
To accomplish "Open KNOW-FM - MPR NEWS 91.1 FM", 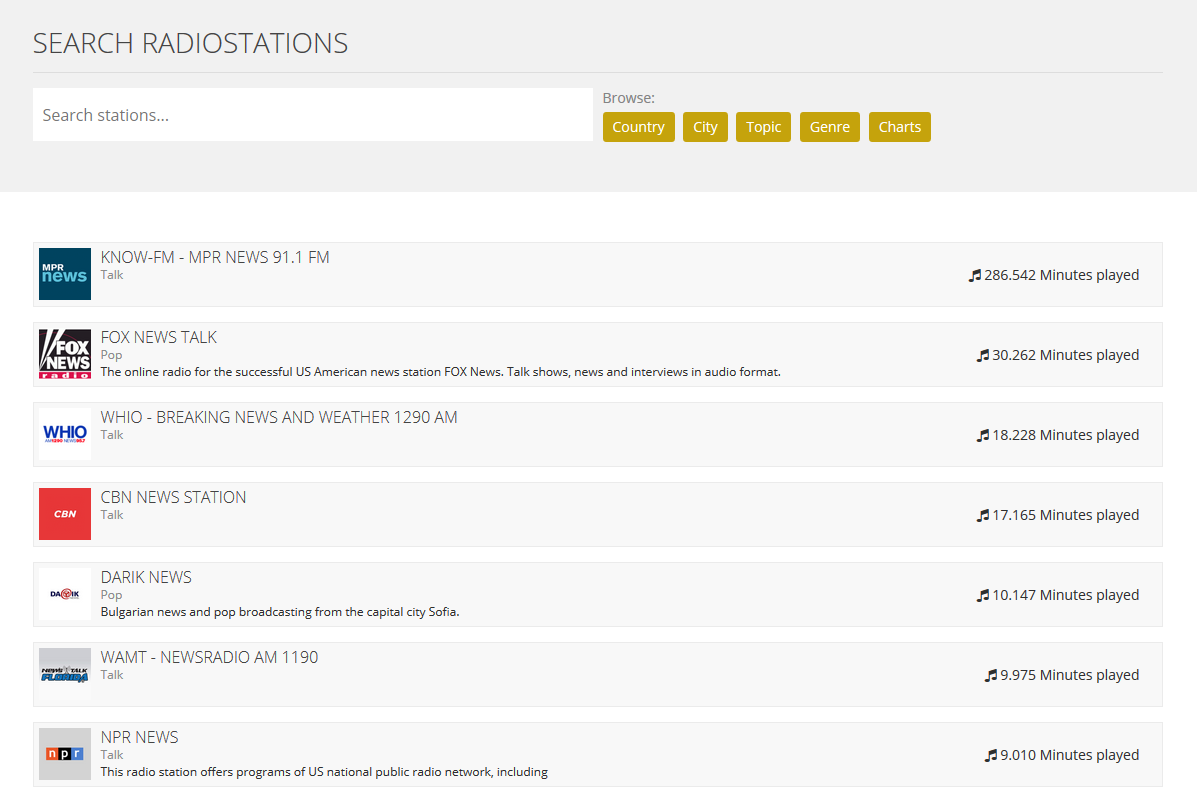I will coord(215,257).
